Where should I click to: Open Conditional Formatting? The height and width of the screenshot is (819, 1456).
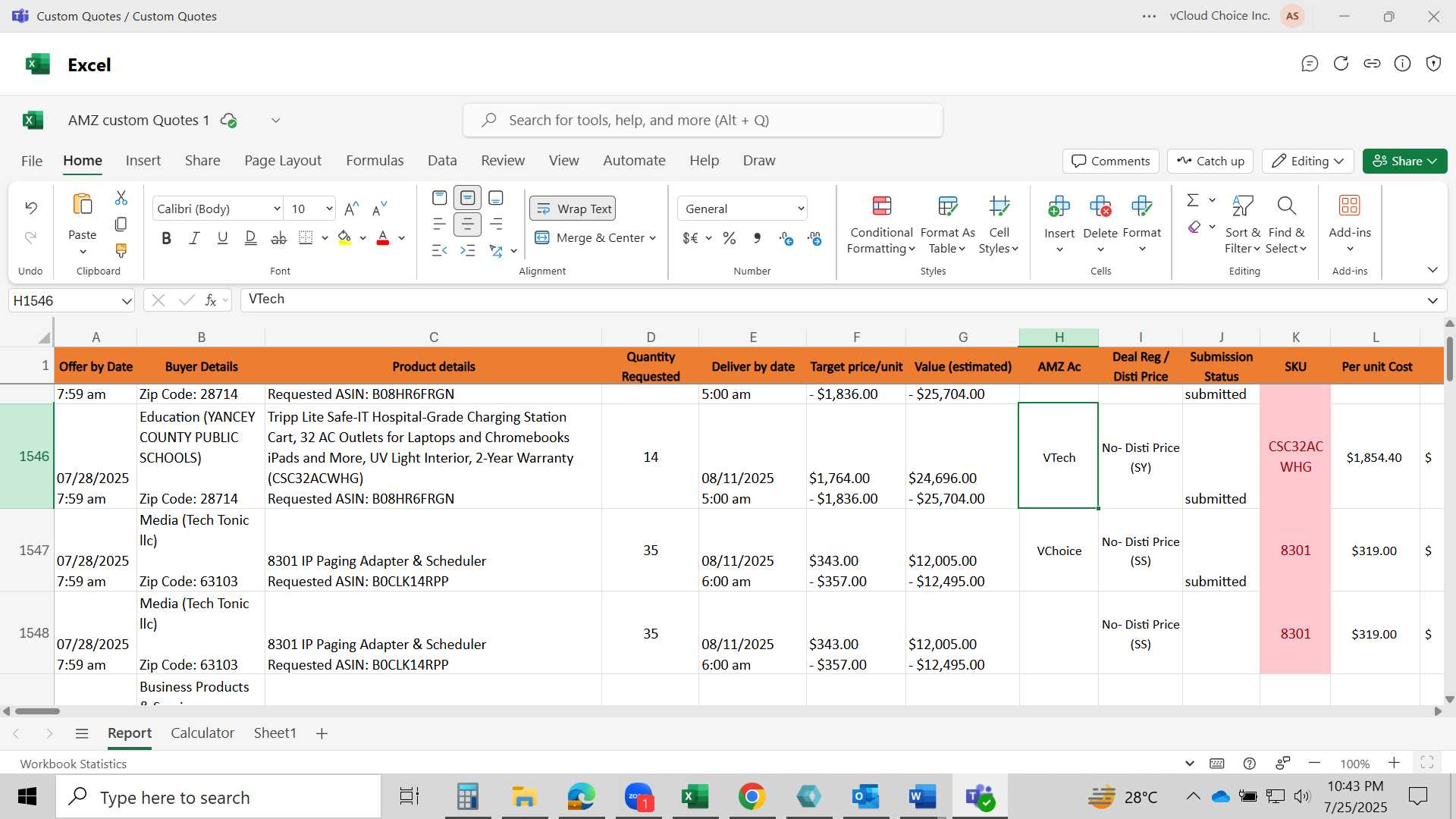881,225
